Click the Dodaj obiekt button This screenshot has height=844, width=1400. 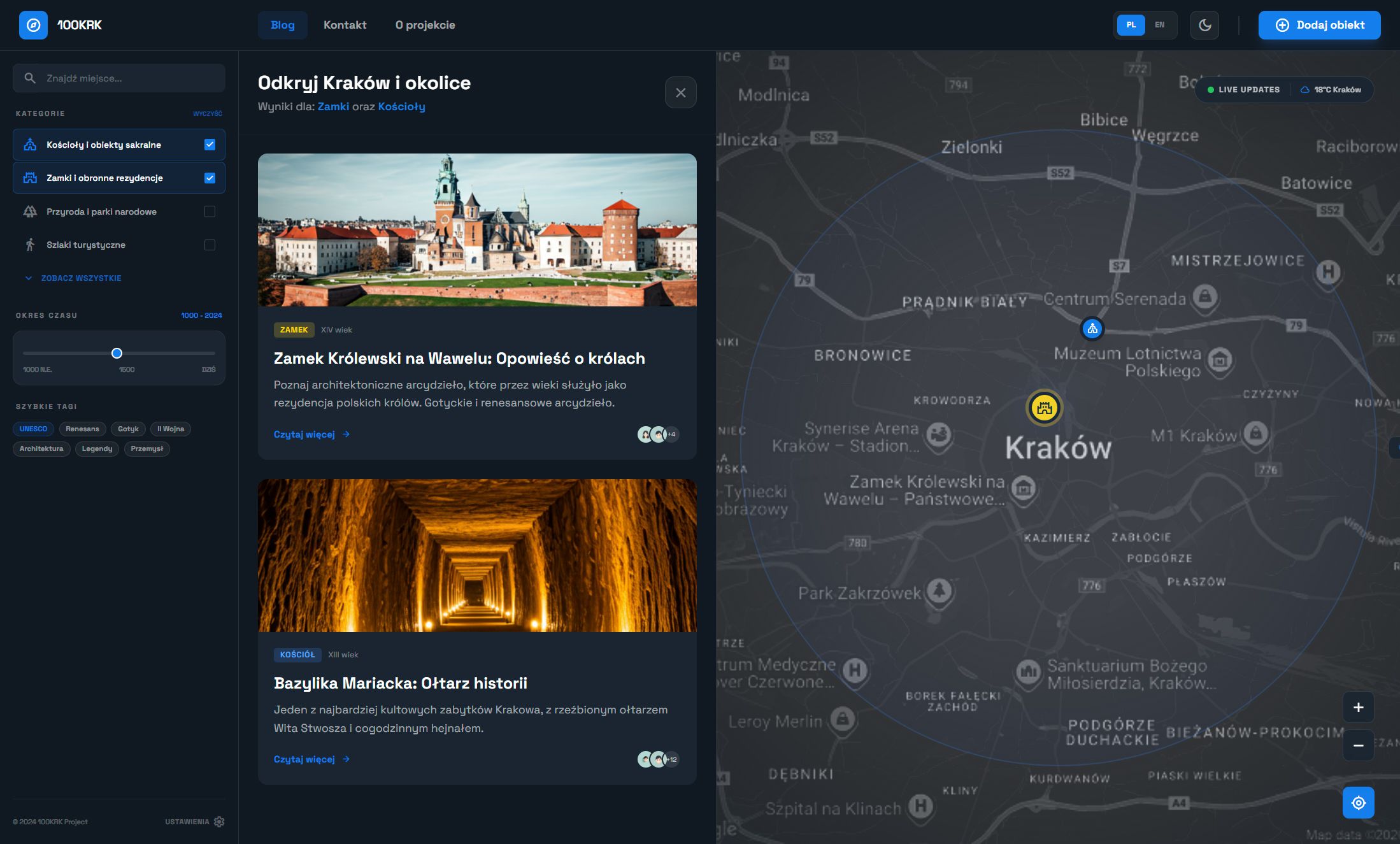click(x=1319, y=25)
